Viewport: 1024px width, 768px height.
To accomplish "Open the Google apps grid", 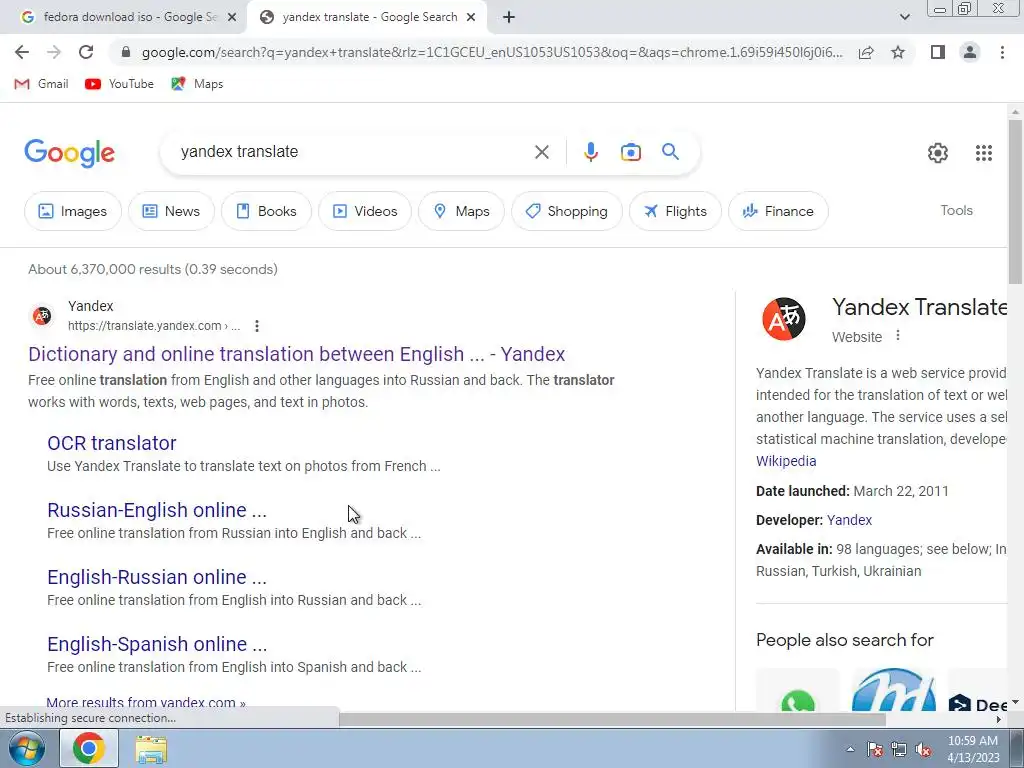I will [984, 153].
